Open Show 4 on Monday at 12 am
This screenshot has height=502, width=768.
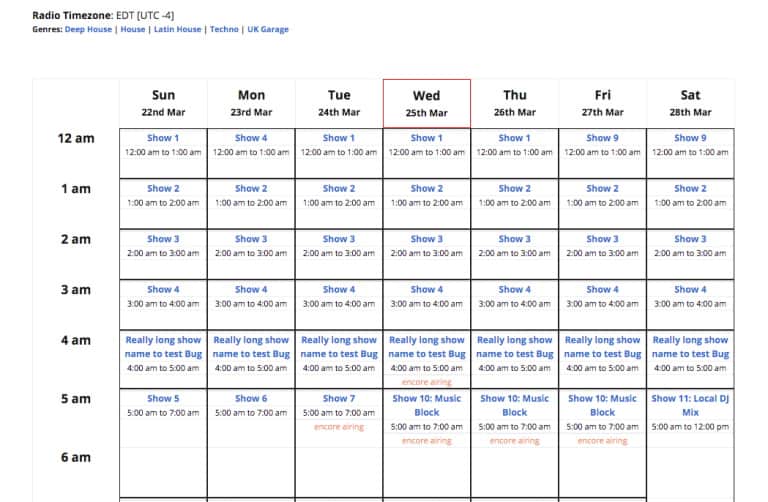(x=251, y=138)
